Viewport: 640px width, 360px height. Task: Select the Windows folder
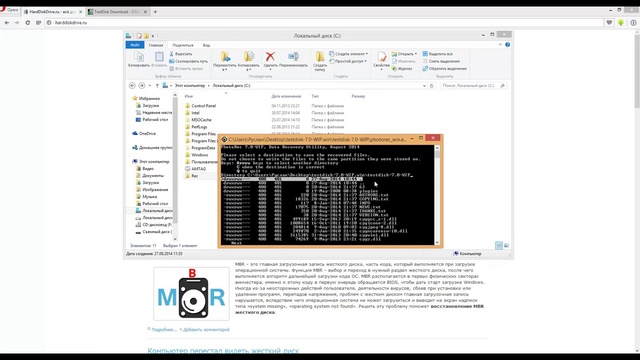[x=196, y=155]
